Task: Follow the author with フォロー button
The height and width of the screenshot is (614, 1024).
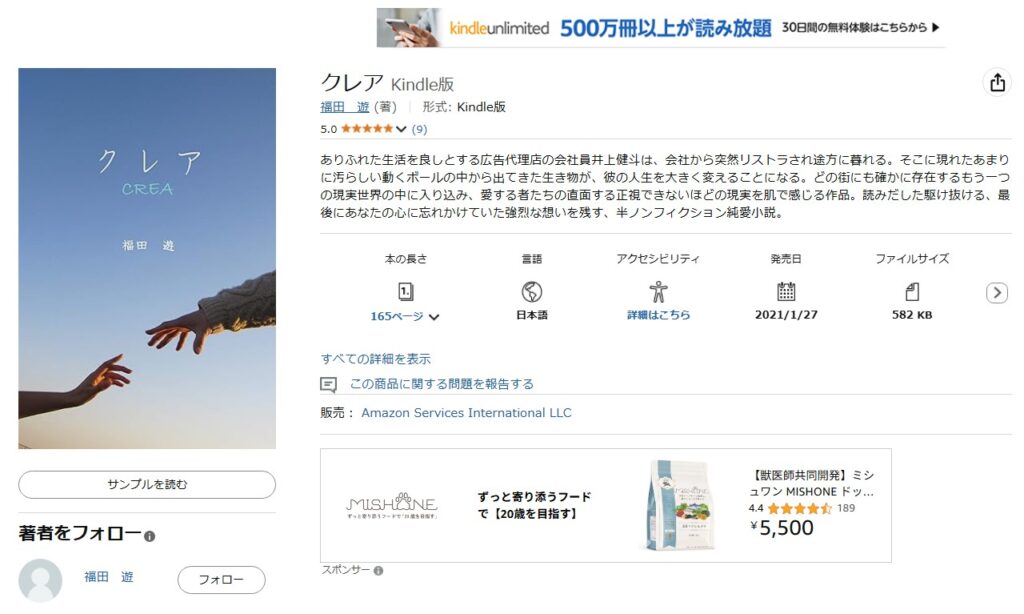Action: (x=221, y=579)
